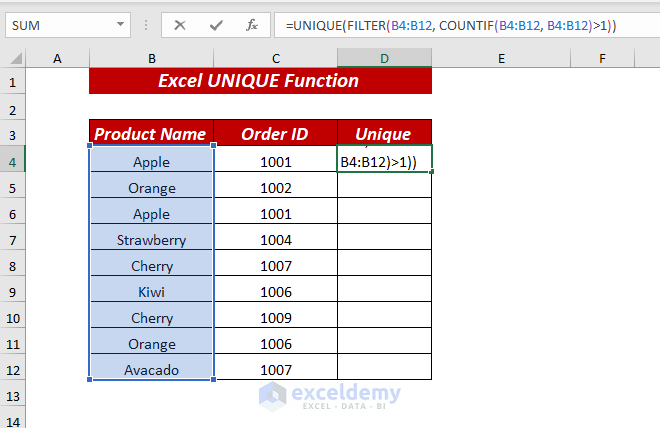660x428 pixels.
Task: Click empty cell D8 under Unique
Action: tap(384, 263)
